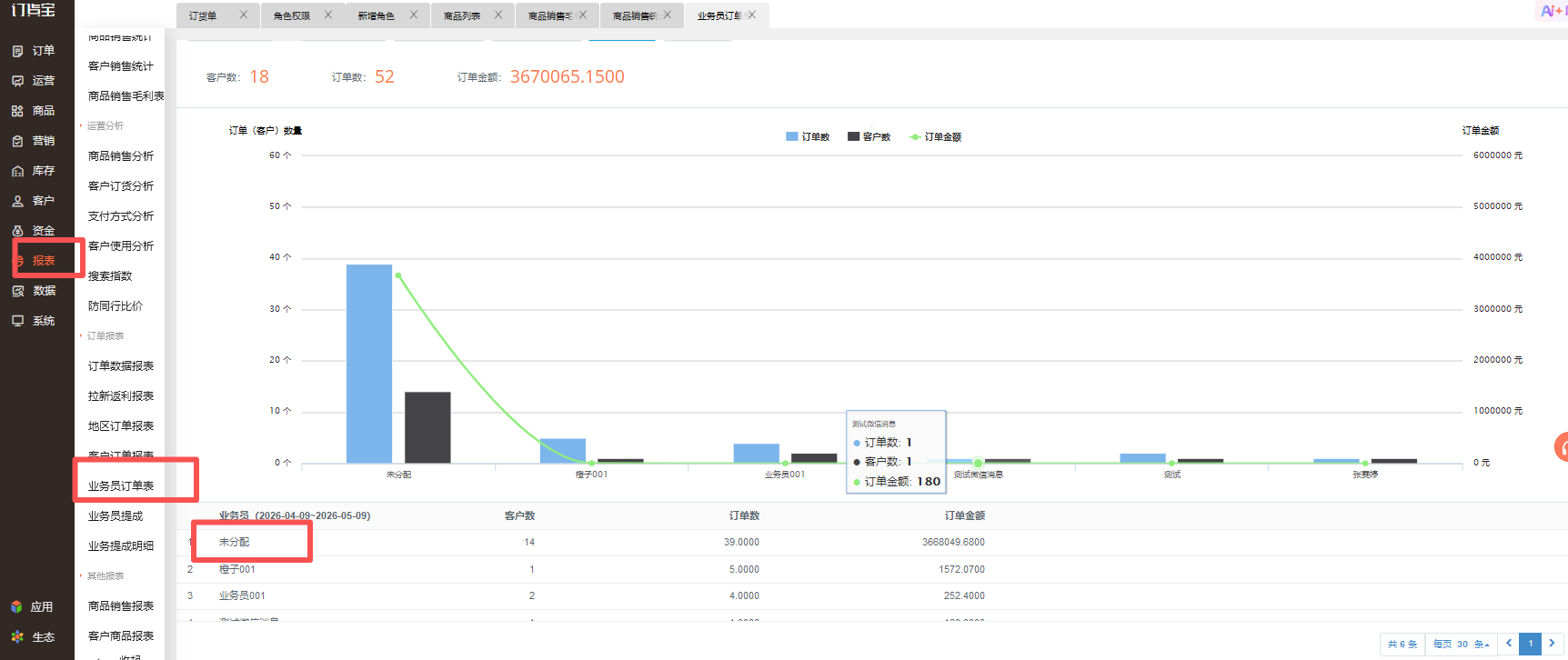Image resolution: width=1568 pixels, height=660 pixels.
Task: Open 客户订货分析 in submenu
Action: point(121,186)
